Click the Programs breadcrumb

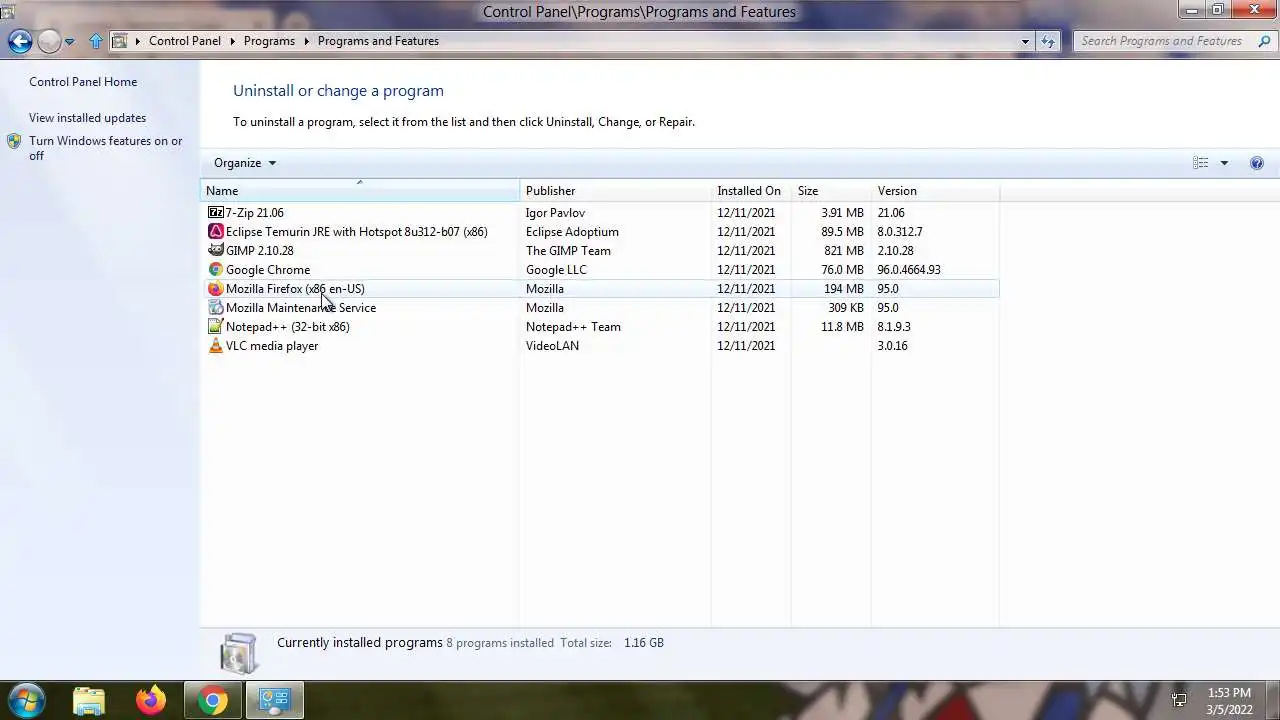[269, 41]
